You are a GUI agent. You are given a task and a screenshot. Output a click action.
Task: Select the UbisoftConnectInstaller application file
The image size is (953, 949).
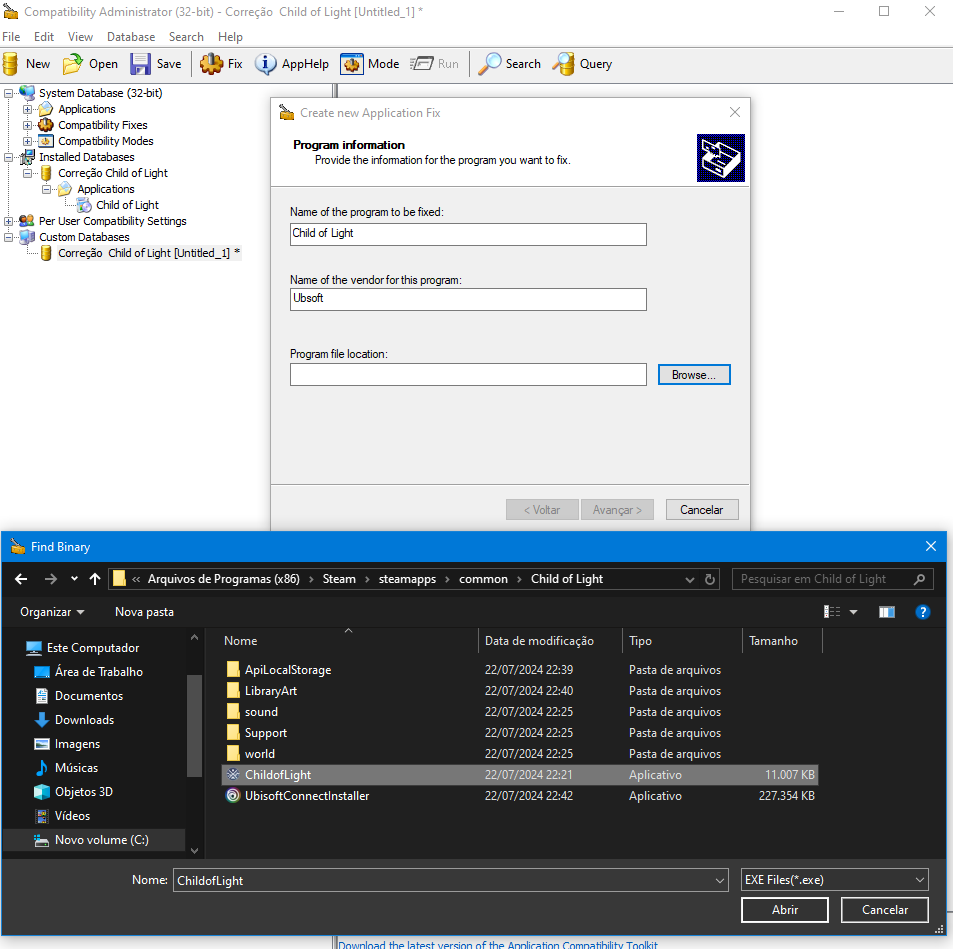coord(520,795)
